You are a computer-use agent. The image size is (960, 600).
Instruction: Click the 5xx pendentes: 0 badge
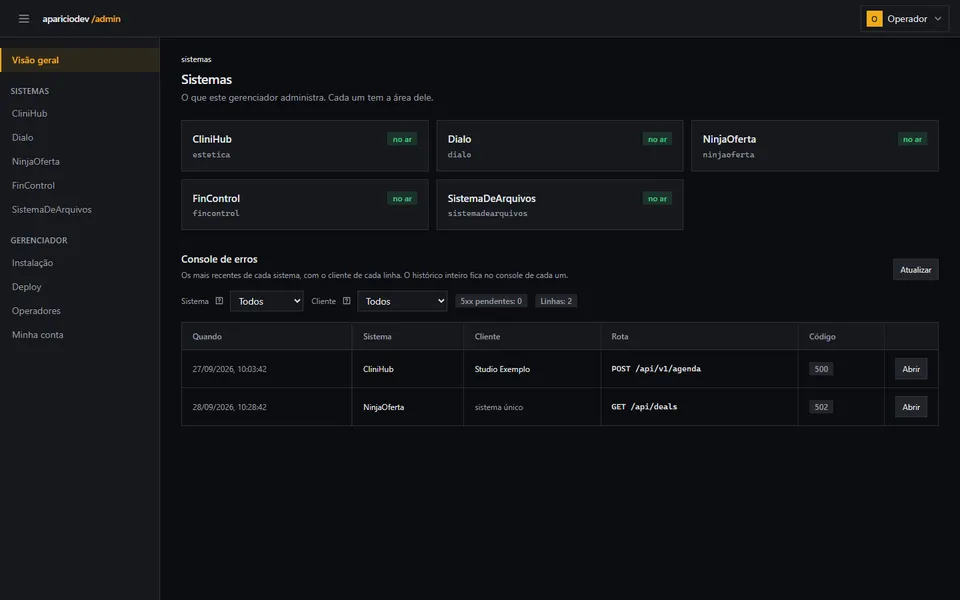coord(491,301)
